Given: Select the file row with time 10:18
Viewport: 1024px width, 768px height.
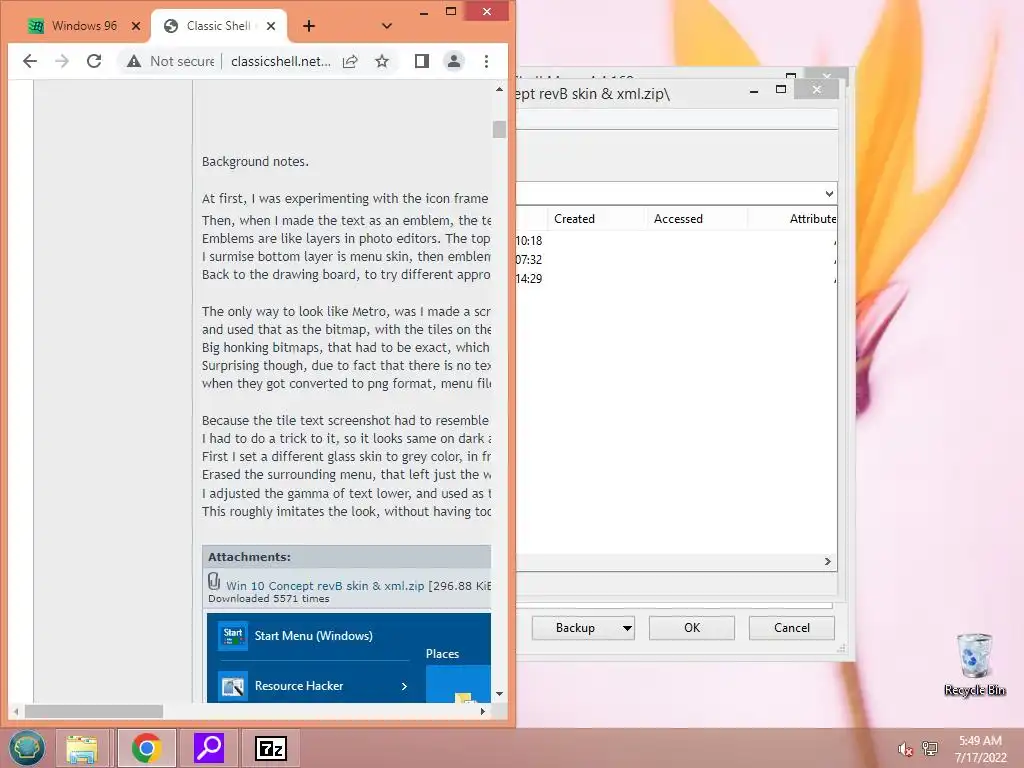Looking at the screenshot, I should coord(676,240).
